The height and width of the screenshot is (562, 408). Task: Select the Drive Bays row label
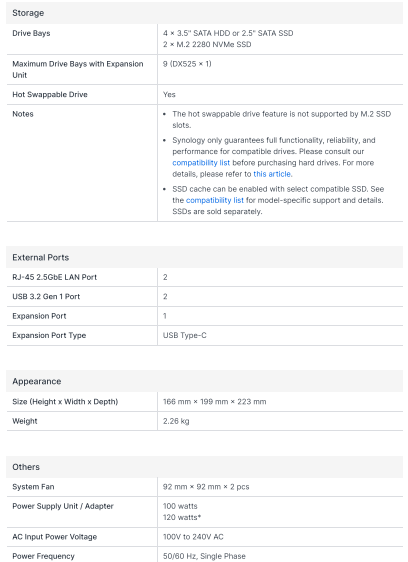point(31,33)
